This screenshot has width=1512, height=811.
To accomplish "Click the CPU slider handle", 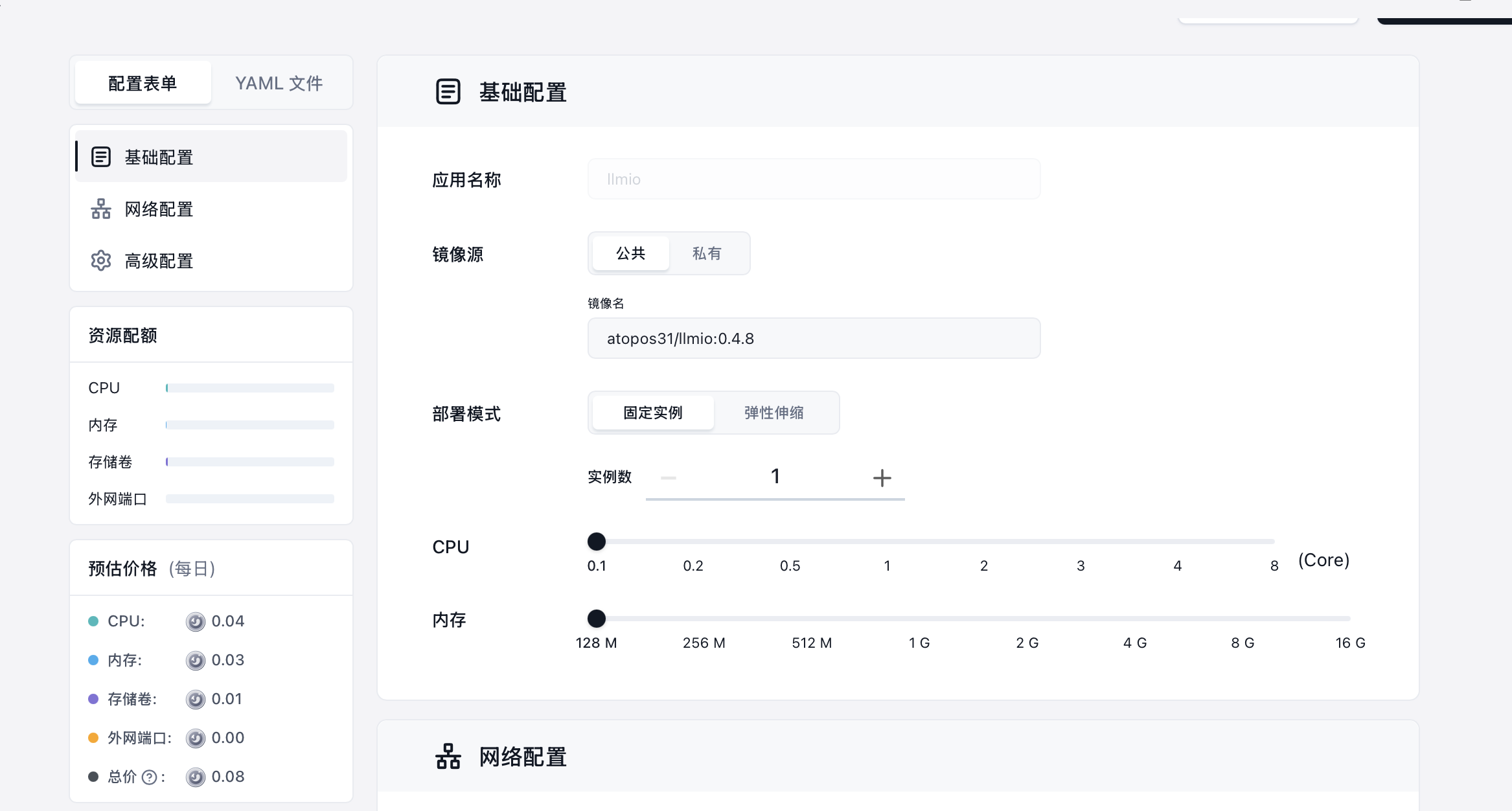I will pos(596,542).
